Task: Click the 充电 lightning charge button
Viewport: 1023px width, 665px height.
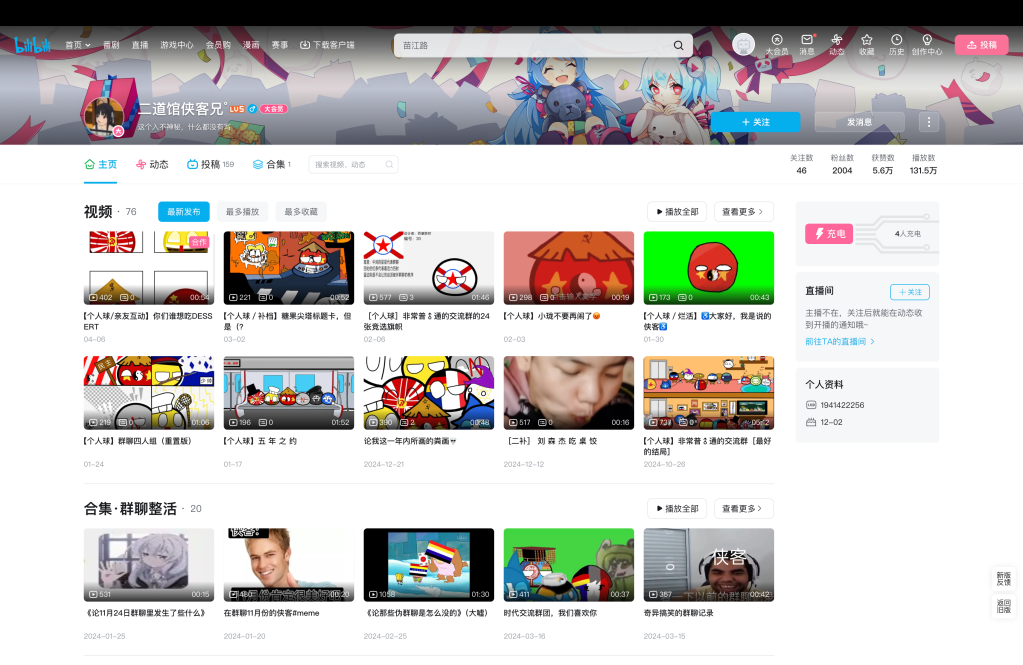Action: [829, 234]
